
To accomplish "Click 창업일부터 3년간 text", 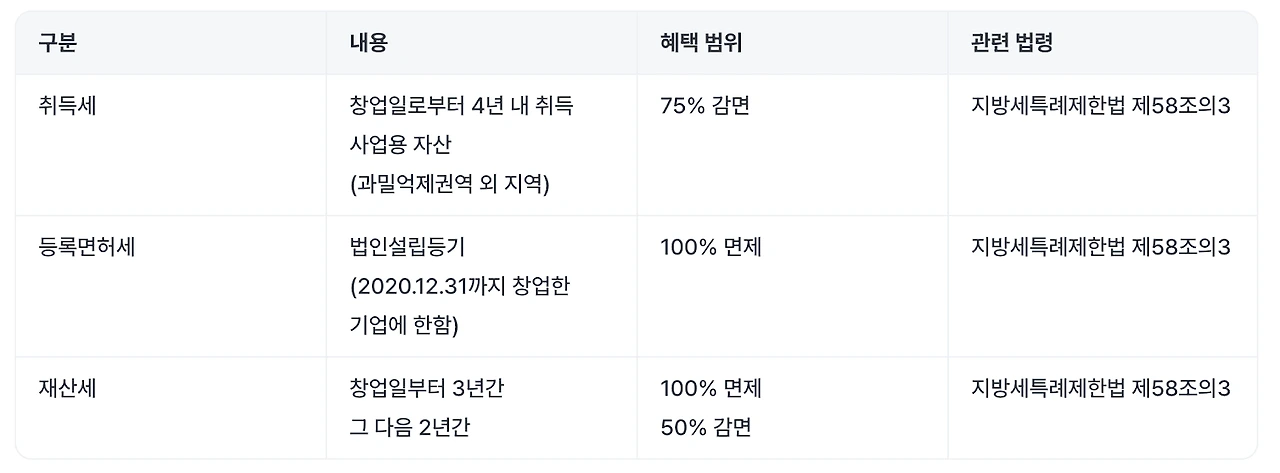I will 427,388.
